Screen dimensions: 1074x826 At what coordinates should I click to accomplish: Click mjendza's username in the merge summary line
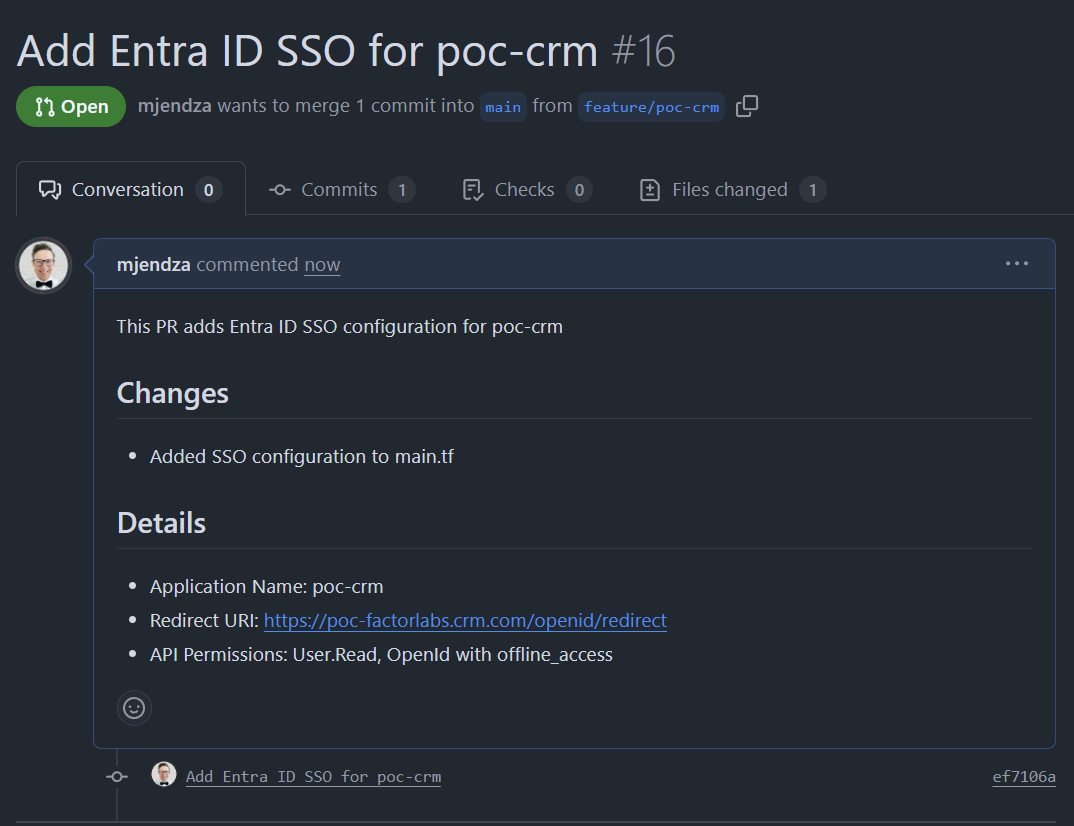pyautogui.click(x=174, y=106)
